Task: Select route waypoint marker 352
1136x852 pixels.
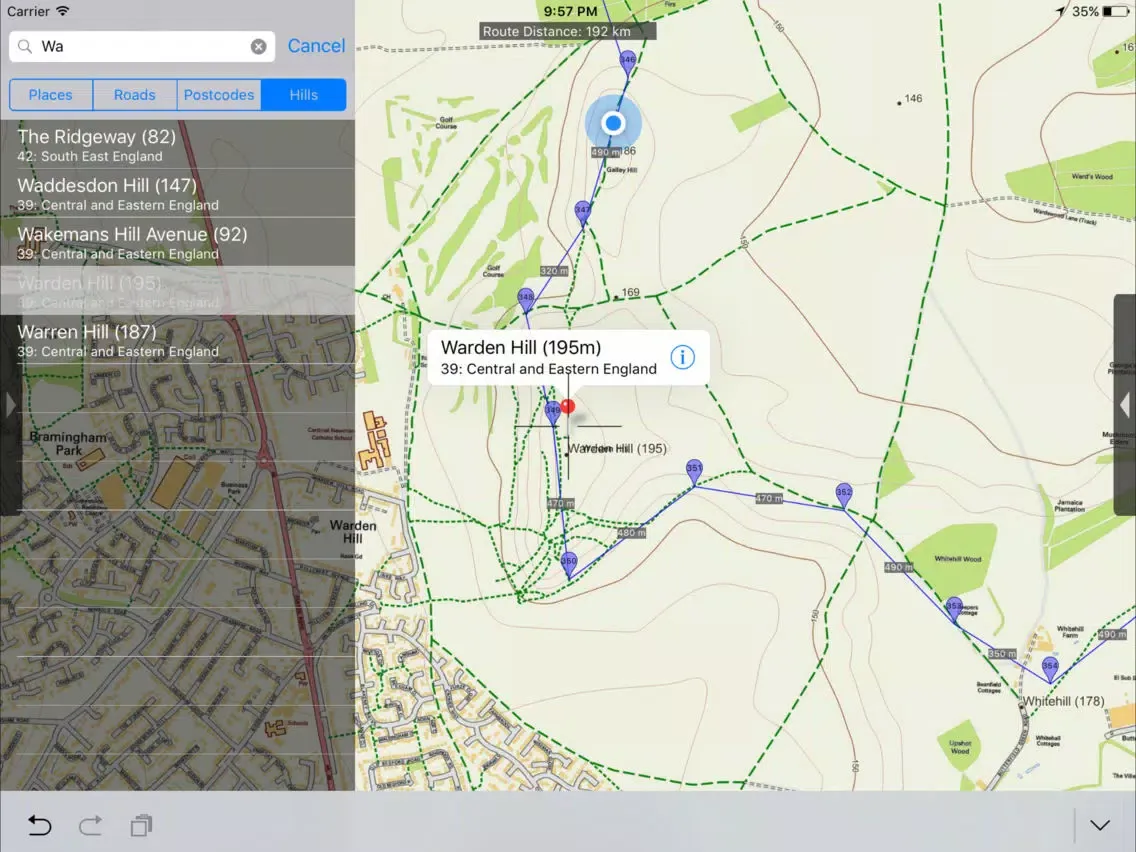Action: [844, 493]
